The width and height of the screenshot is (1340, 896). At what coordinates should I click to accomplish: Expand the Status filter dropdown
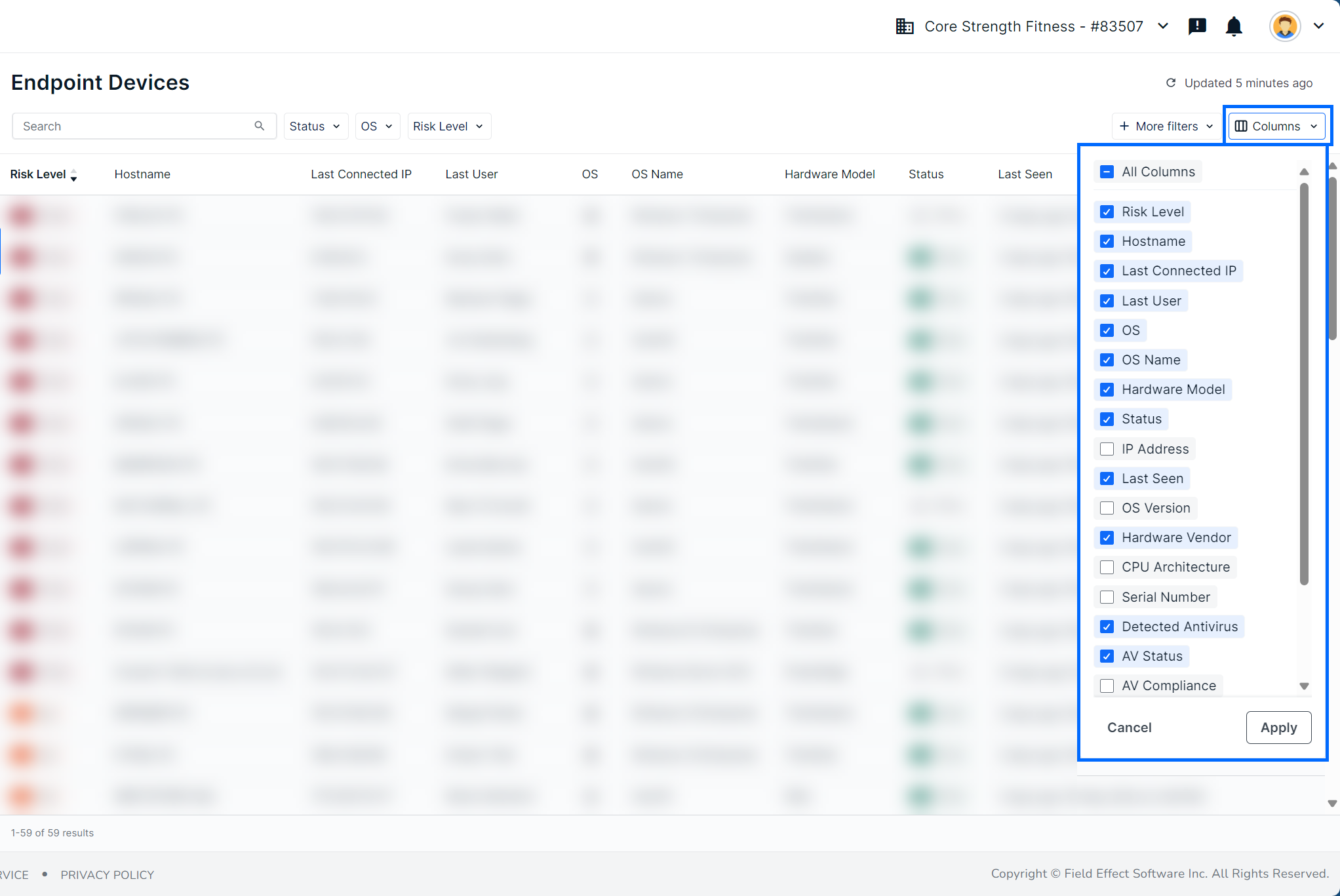click(315, 126)
